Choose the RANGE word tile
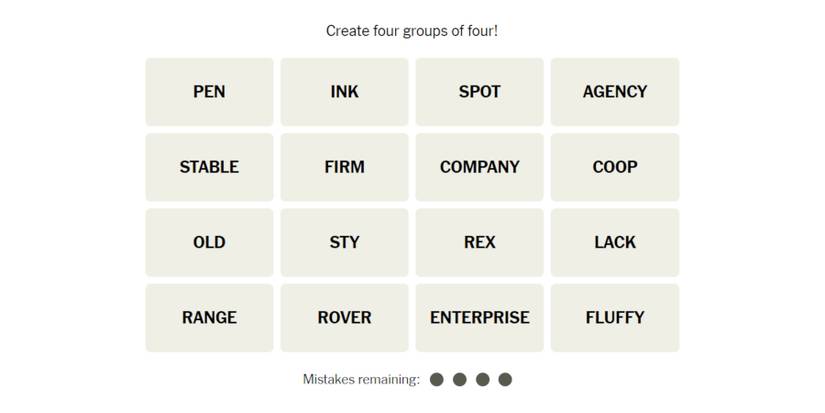Viewport: 825px width, 413px height. pyautogui.click(x=209, y=318)
